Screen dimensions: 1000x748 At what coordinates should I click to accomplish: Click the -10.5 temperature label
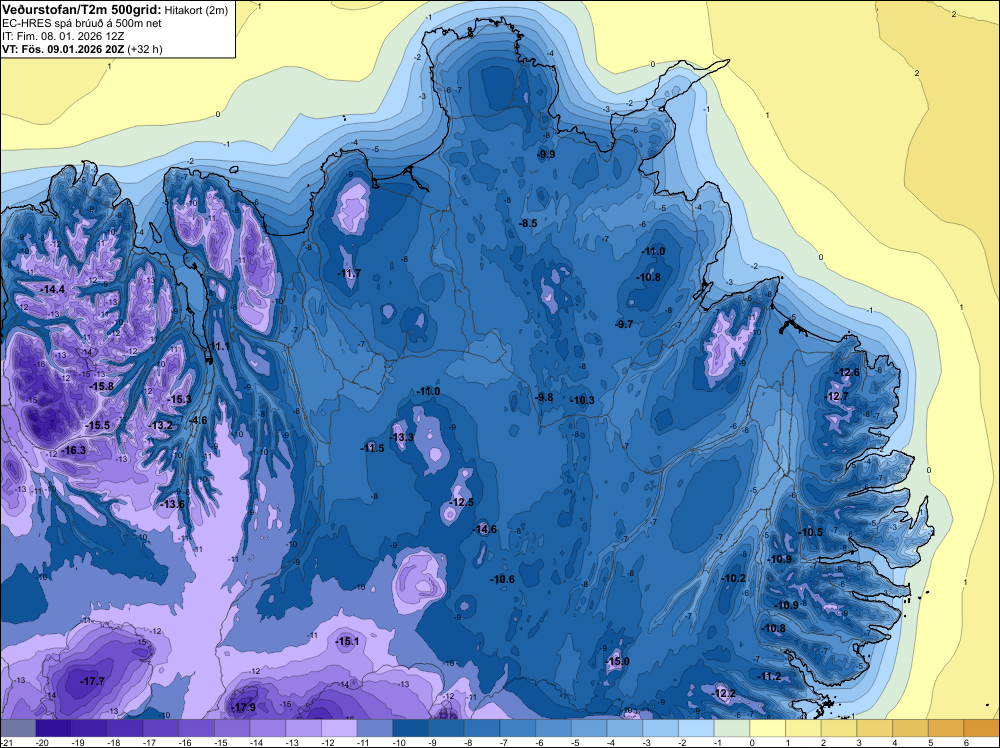811,532
